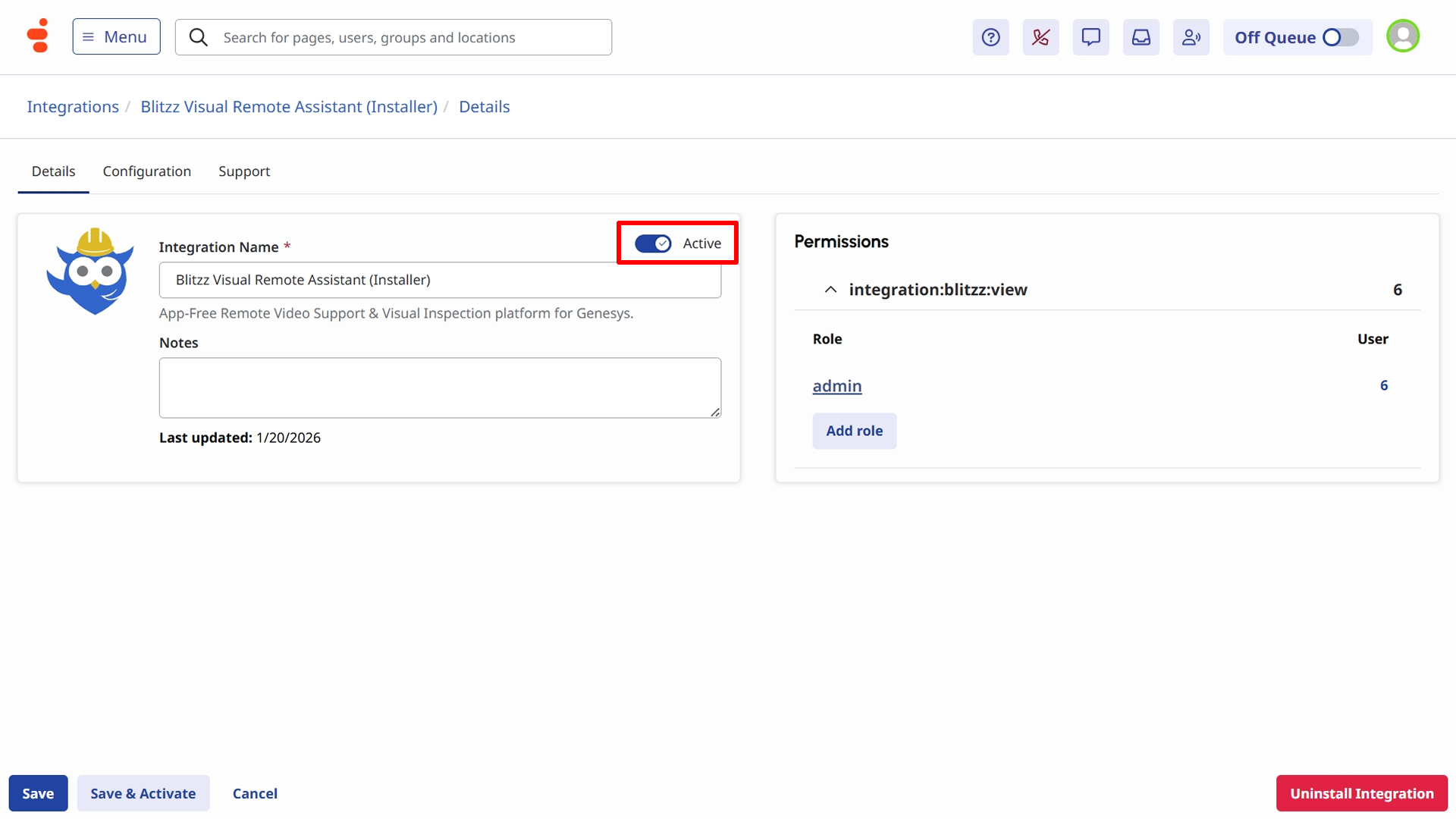Image resolution: width=1456 pixels, height=819 pixels.
Task: Switch to the Configuration tab
Action: 146,171
